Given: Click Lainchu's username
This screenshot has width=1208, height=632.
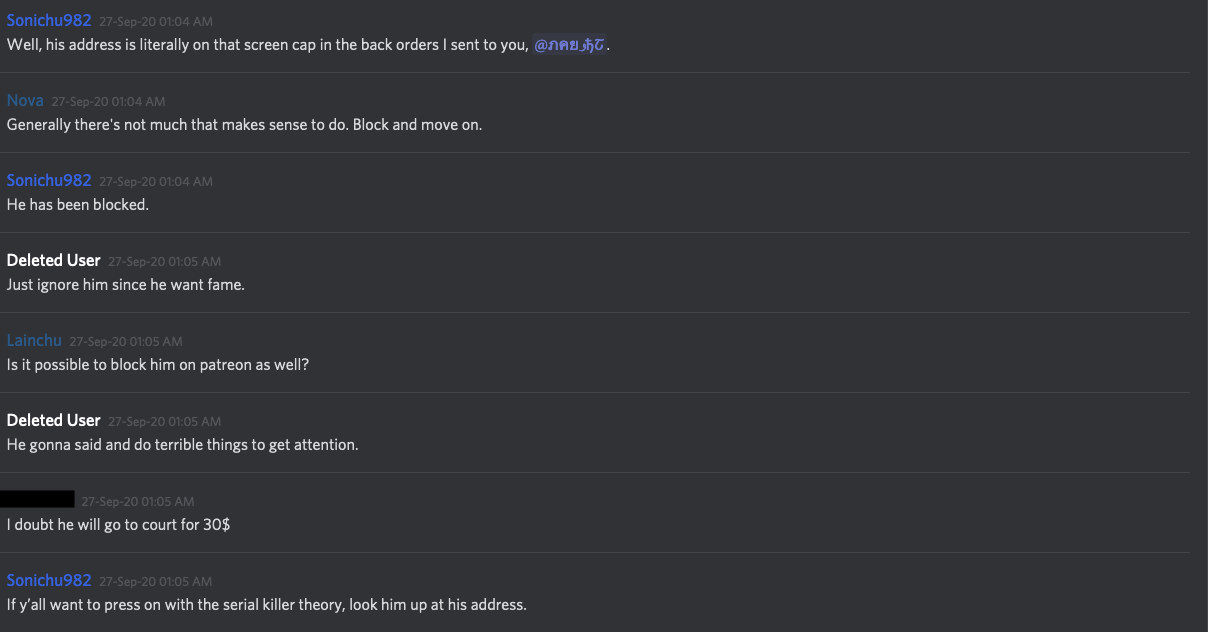Looking at the screenshot, I should pyautogui.click(x=34, y=340).
